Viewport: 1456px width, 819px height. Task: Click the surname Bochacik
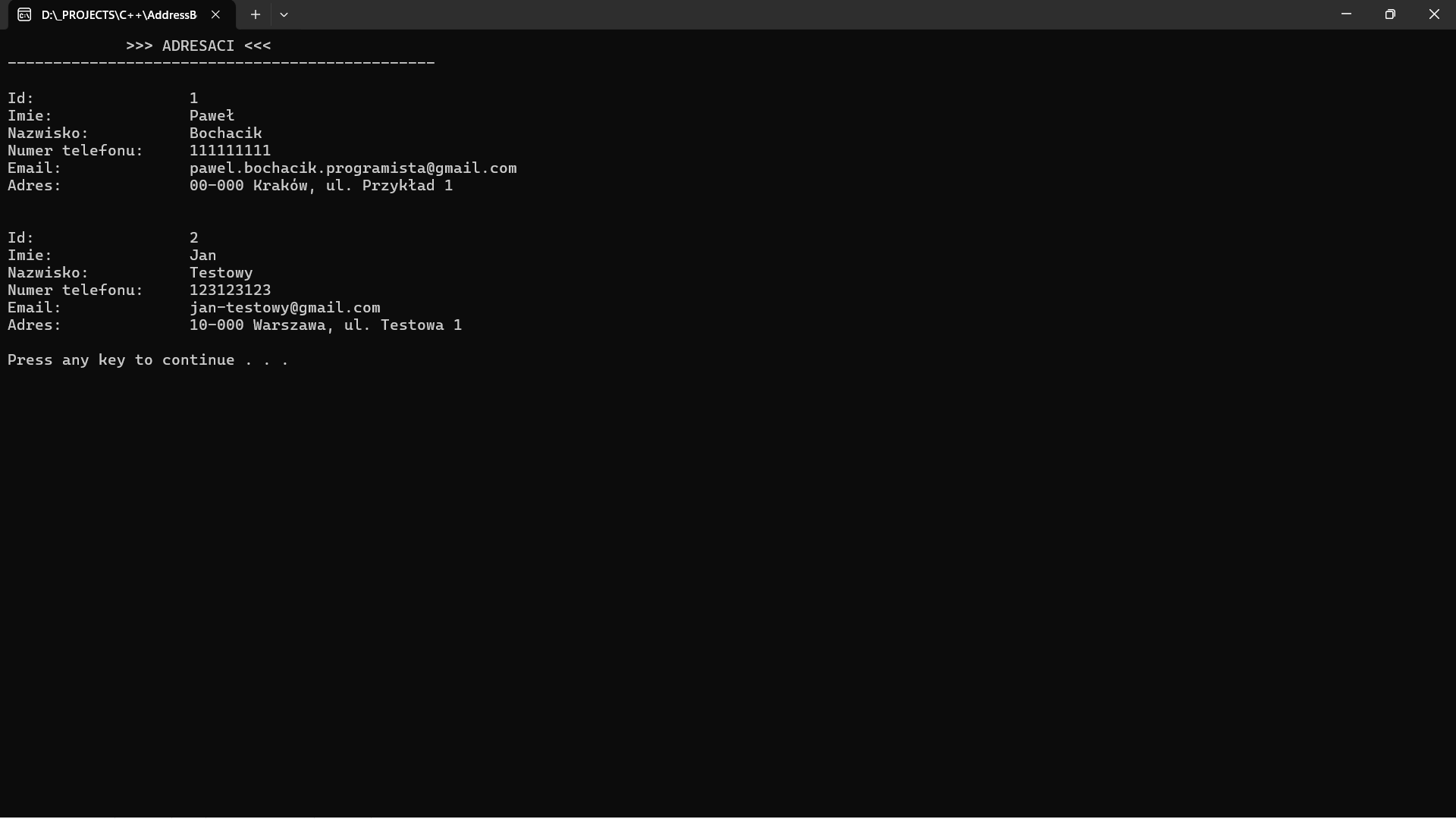pos(225,133)
